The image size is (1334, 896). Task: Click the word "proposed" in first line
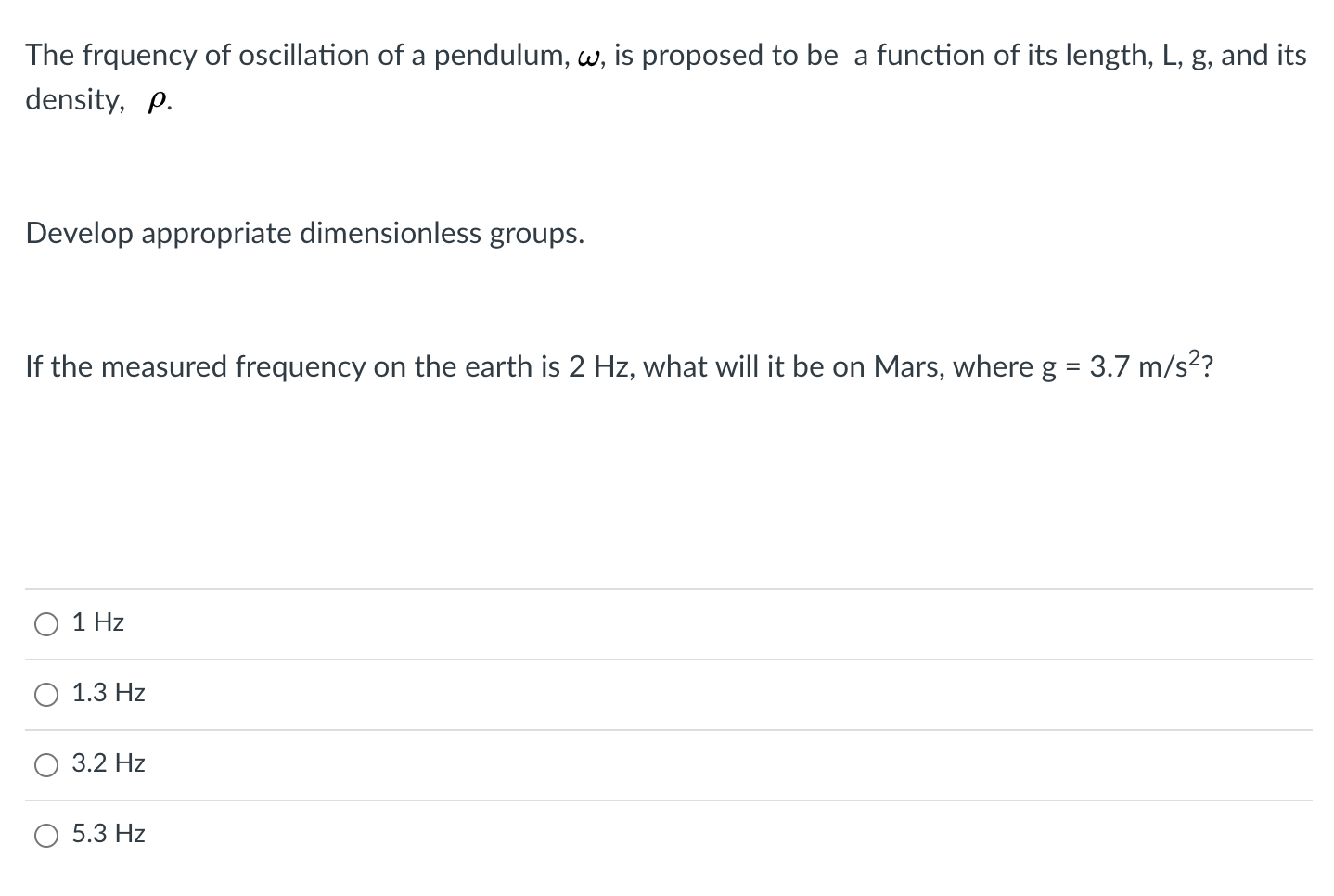coord(700,58)
